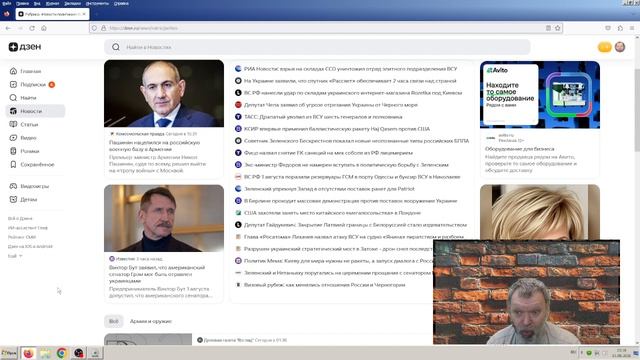Open the Сохранённое bookmarks section
This screenshot has width=640, height=360.
click(x=31, y=164)
